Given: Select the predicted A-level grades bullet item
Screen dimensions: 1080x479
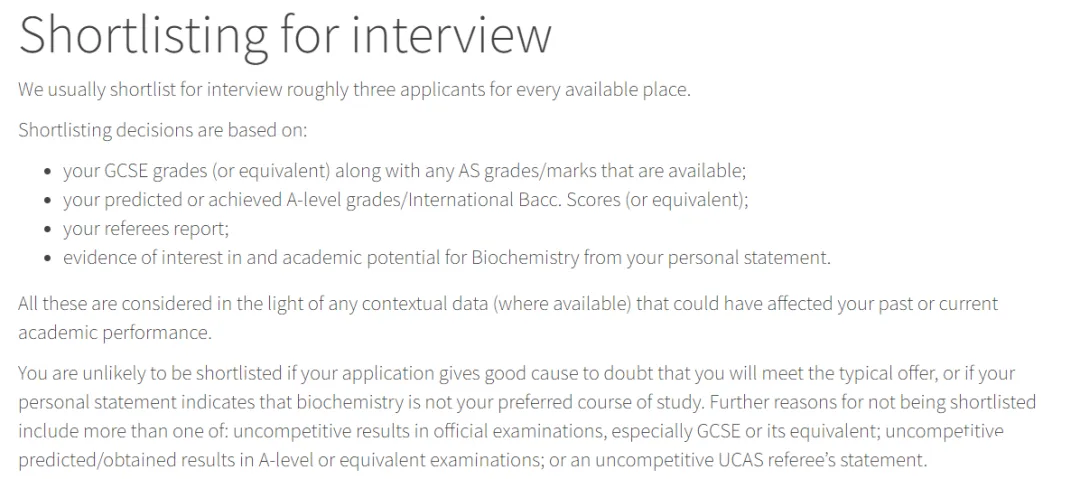Looking at the screenshot, I should [406, 200].
